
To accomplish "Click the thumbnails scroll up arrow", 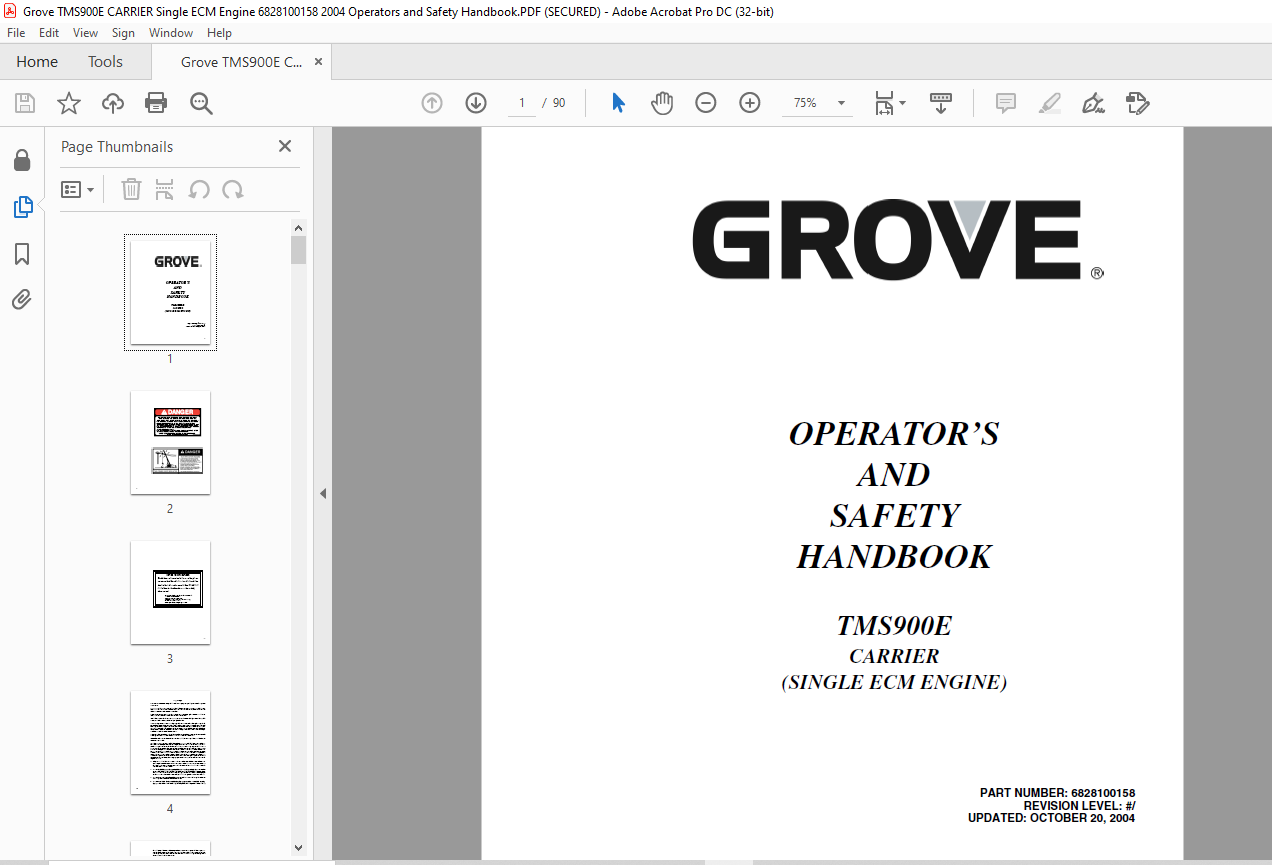I will [x=298, y=227].
